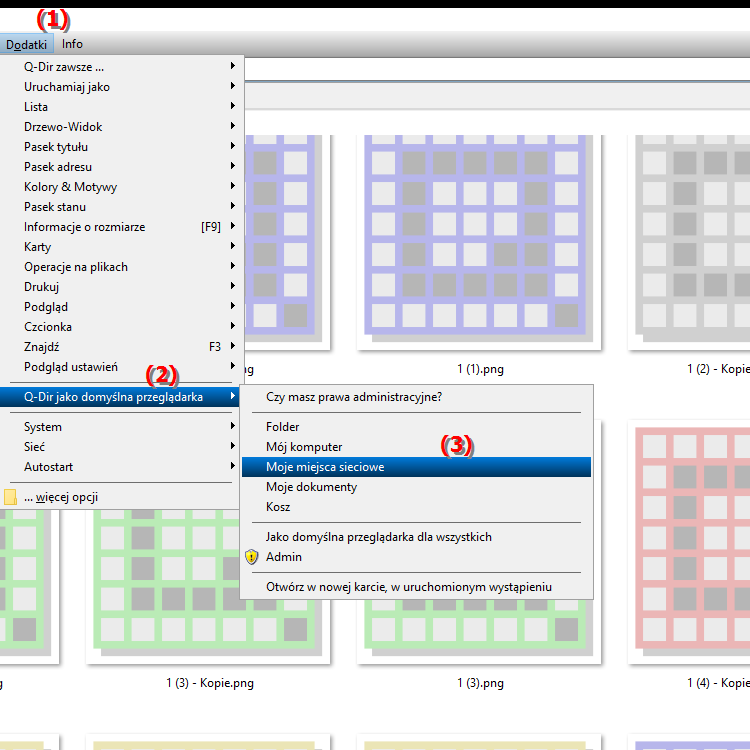Choose 'Moje miejsca sieciowe' option
The height and width of the screenshot is (750, 750).
(x=416, y=467)
